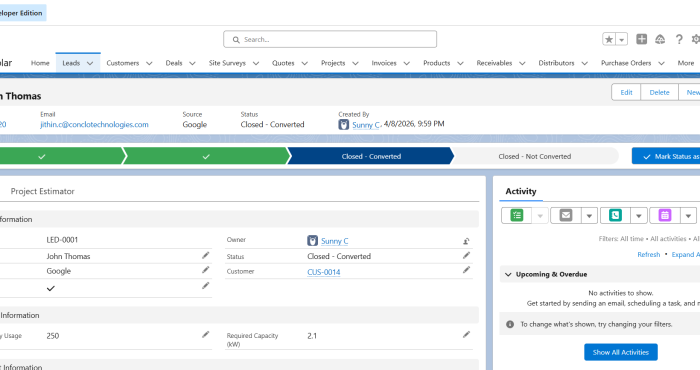Expand the Projects tab dropdown chevron
The height and width of the screenshot is (370, 700).
[355, 63]
